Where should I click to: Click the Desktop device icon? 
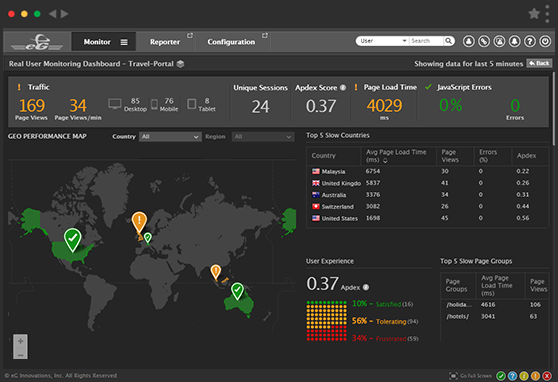[x=115, y=104]
